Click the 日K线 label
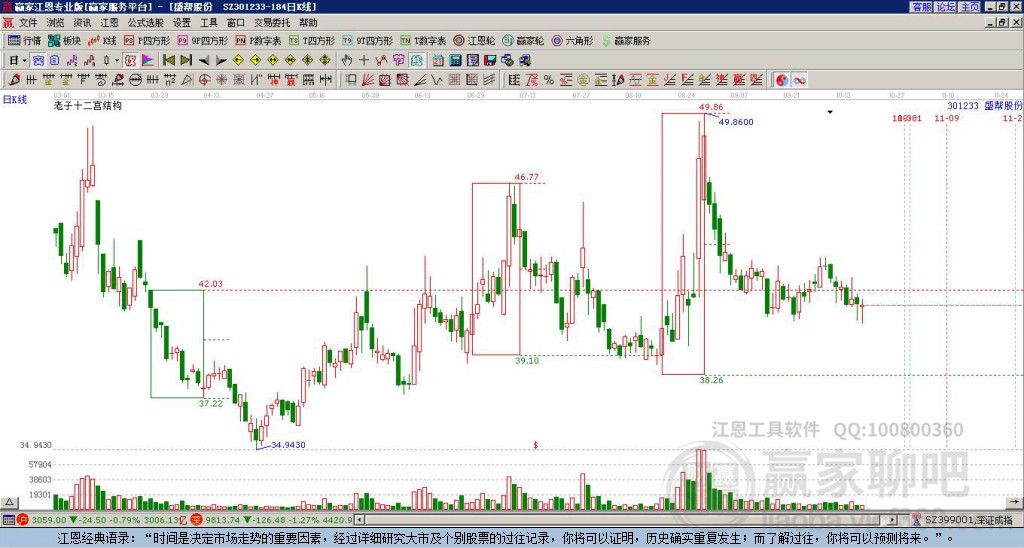The width and height of the screenshot is (1024, 548). 15,100
